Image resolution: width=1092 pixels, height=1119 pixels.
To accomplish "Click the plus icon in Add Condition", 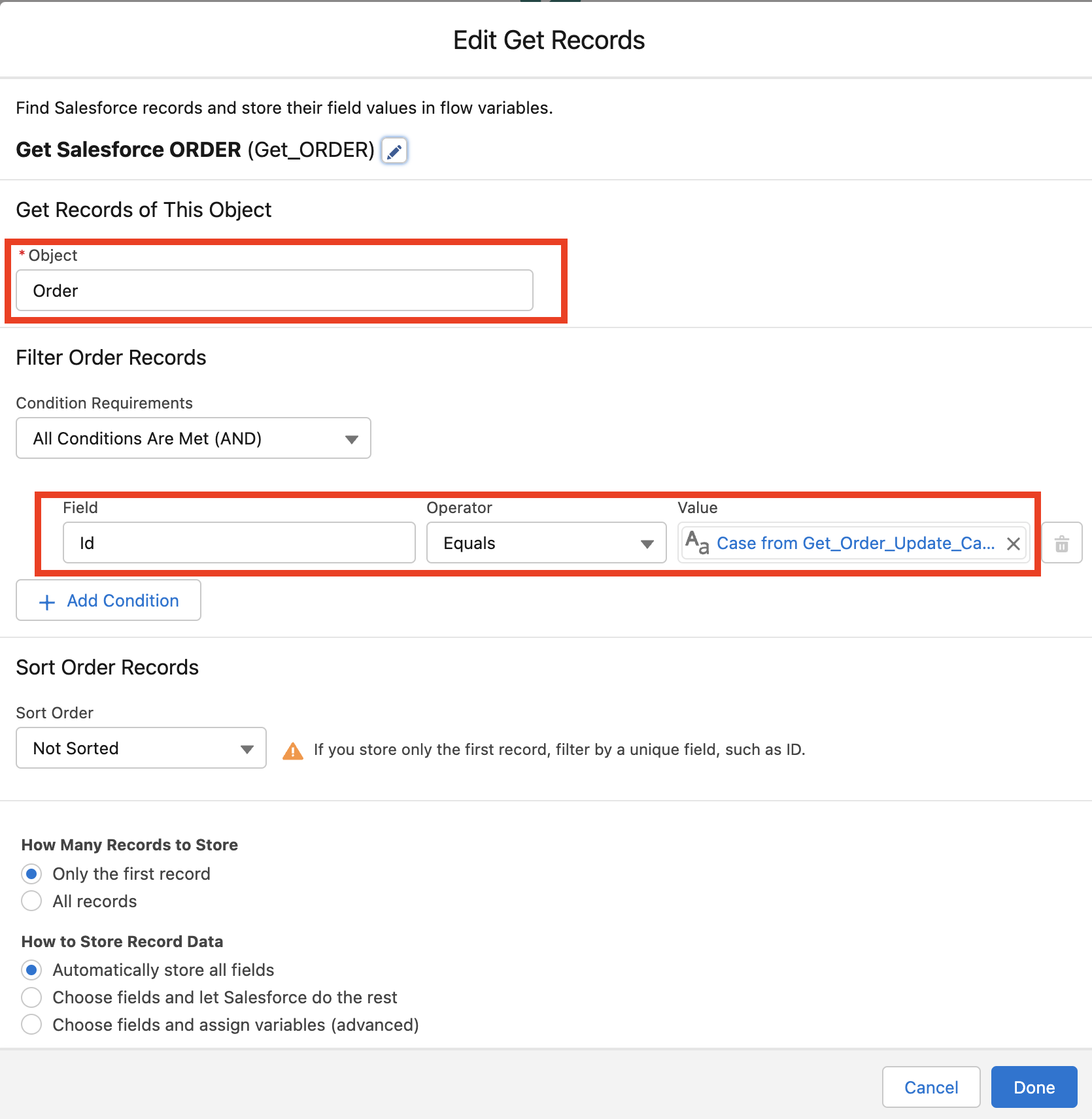I will tap(47, 602).
